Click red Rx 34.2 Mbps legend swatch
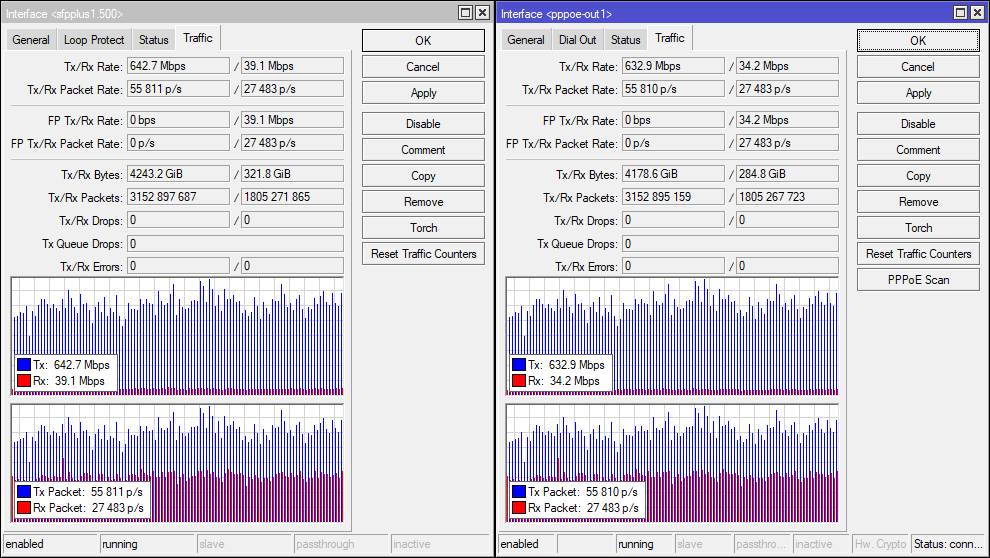 pyautogui.click(x=519, y=381)
